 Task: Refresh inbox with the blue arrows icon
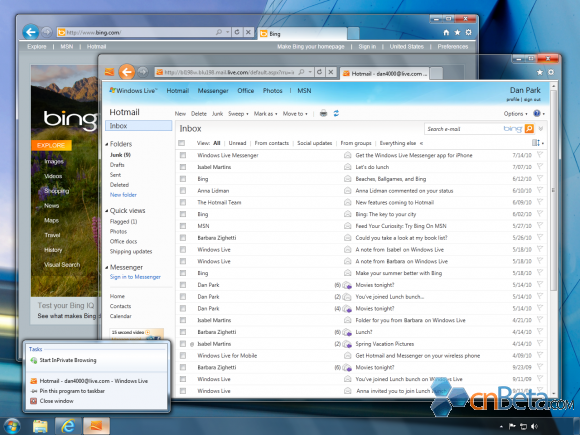336,114
